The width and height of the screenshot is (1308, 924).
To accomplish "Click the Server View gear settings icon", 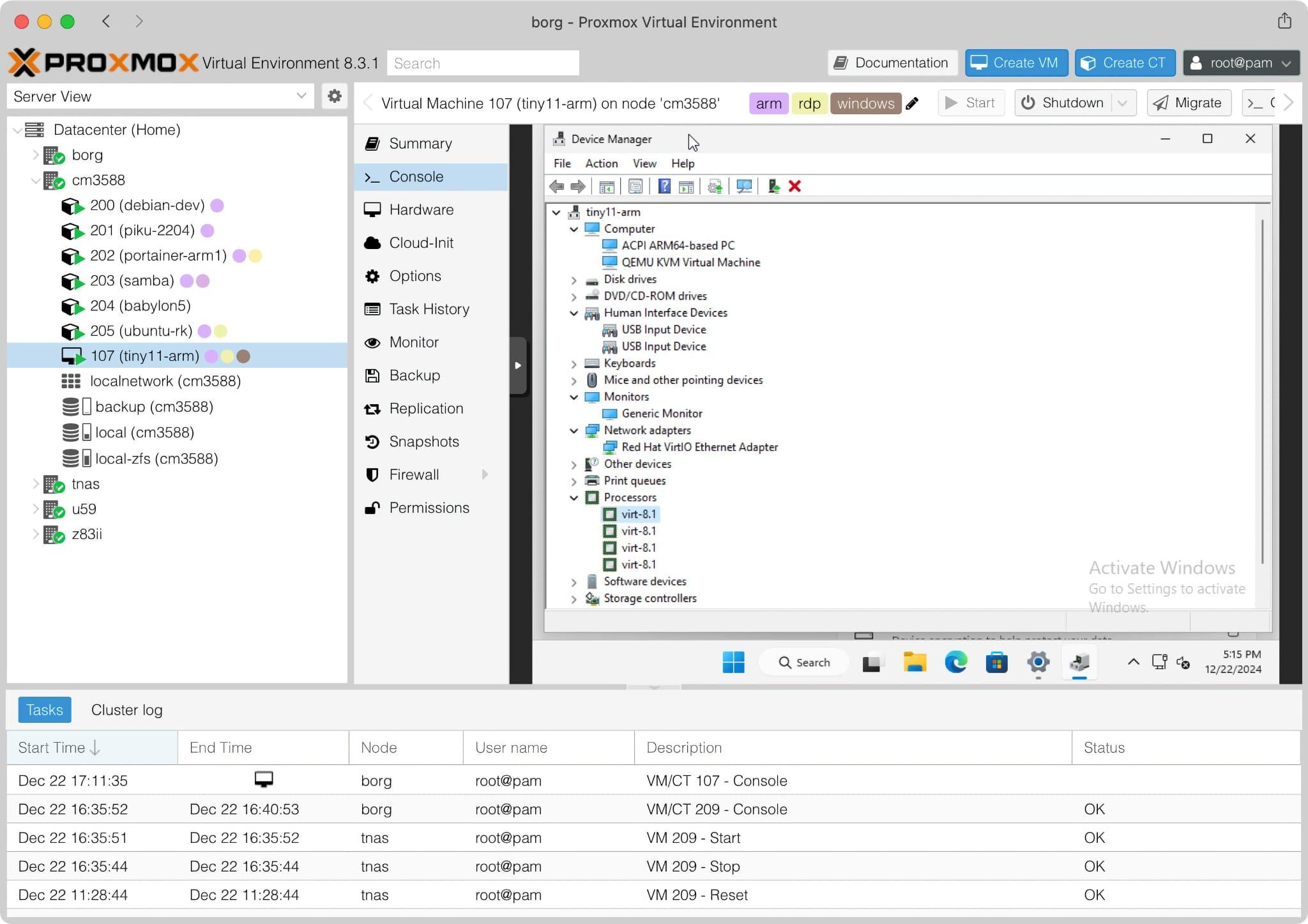I will [334, 96].
